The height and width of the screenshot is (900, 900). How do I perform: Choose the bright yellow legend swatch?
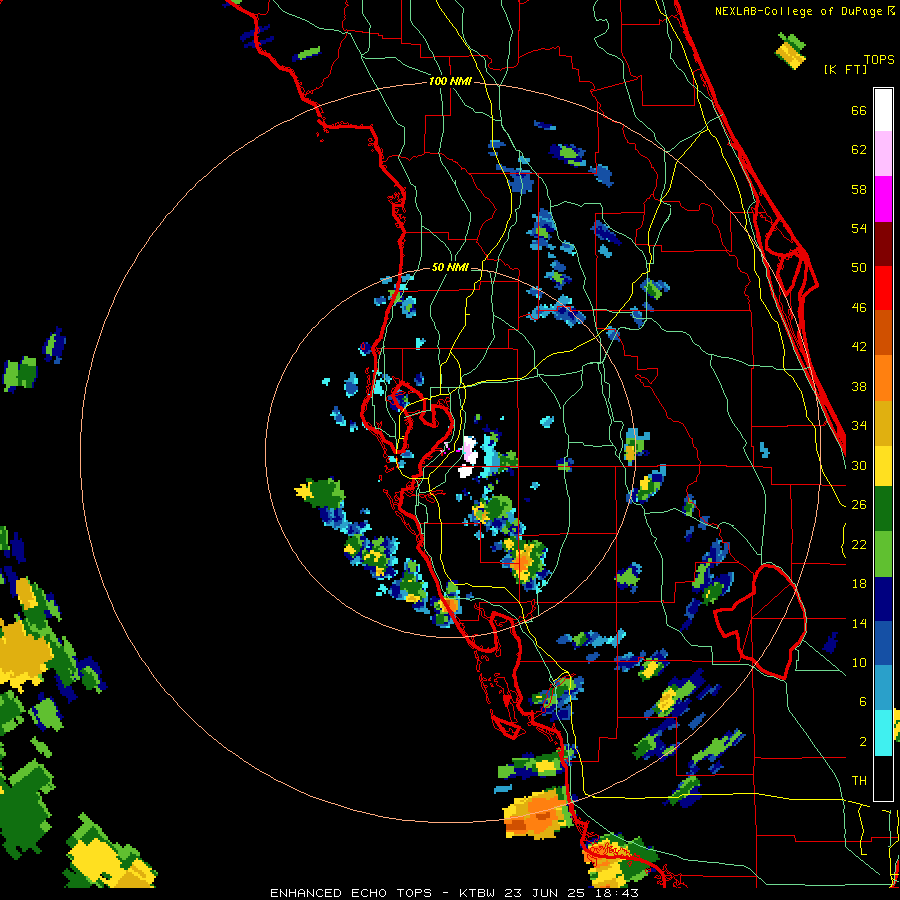(883, 466)
